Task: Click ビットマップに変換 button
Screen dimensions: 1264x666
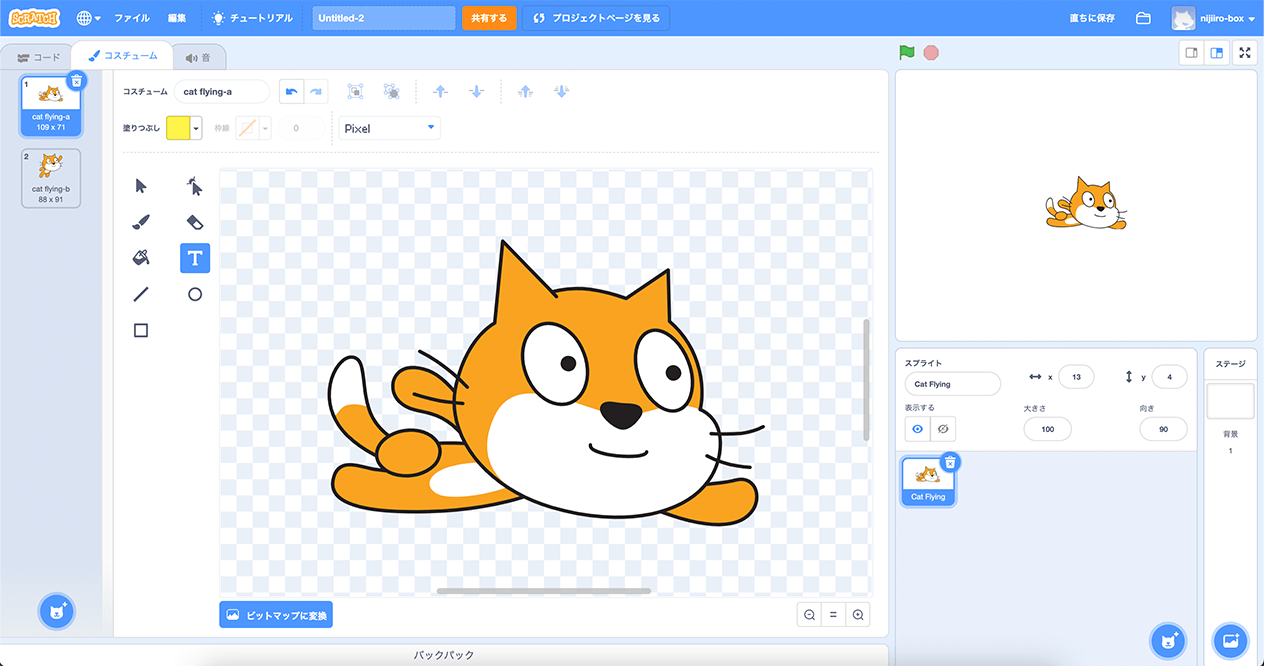Action: coord(276,615)
